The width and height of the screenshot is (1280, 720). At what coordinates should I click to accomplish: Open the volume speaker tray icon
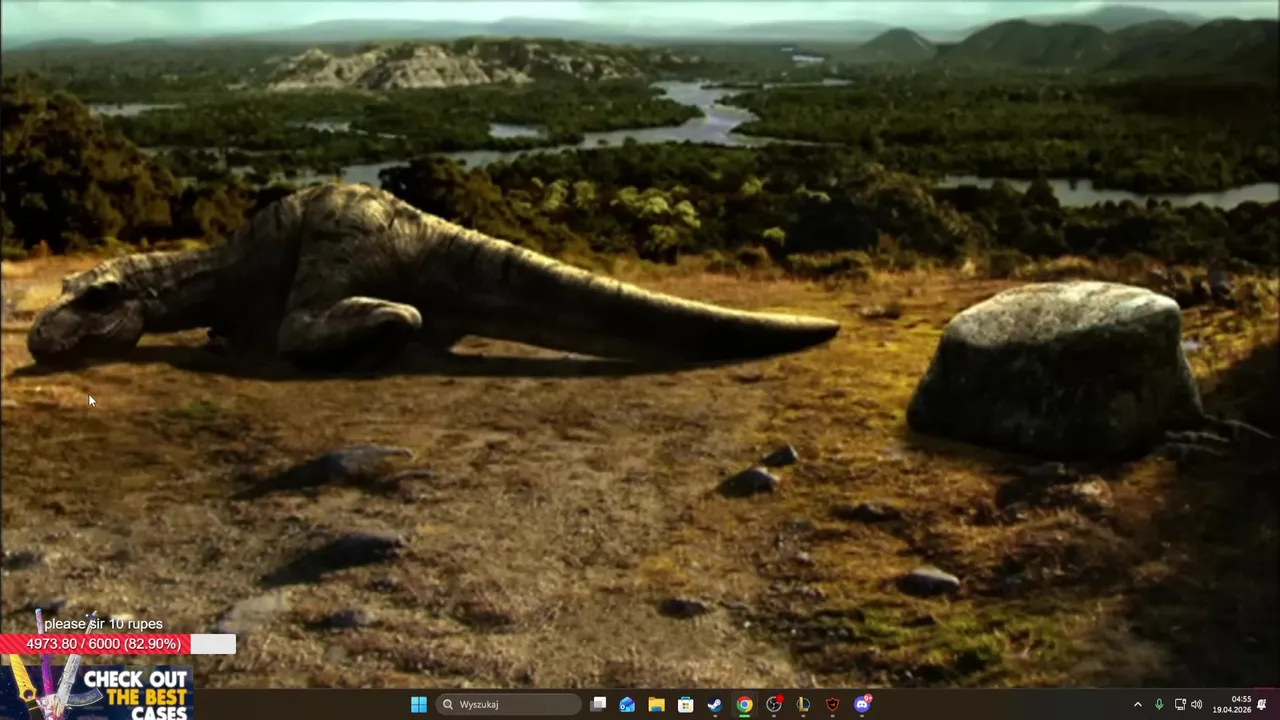(1197, 704)
